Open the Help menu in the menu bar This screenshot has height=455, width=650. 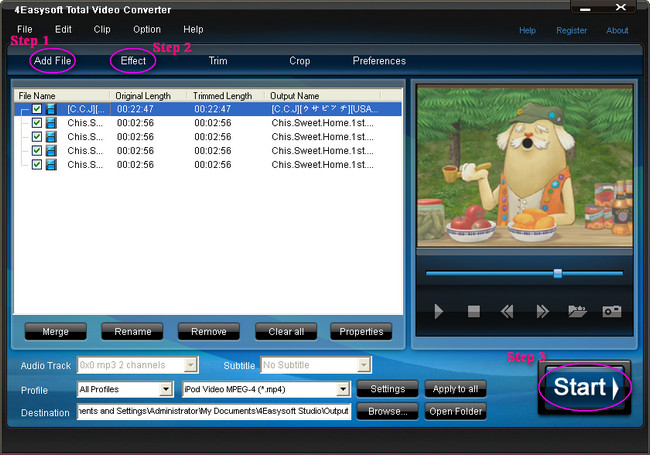(193, 29)
